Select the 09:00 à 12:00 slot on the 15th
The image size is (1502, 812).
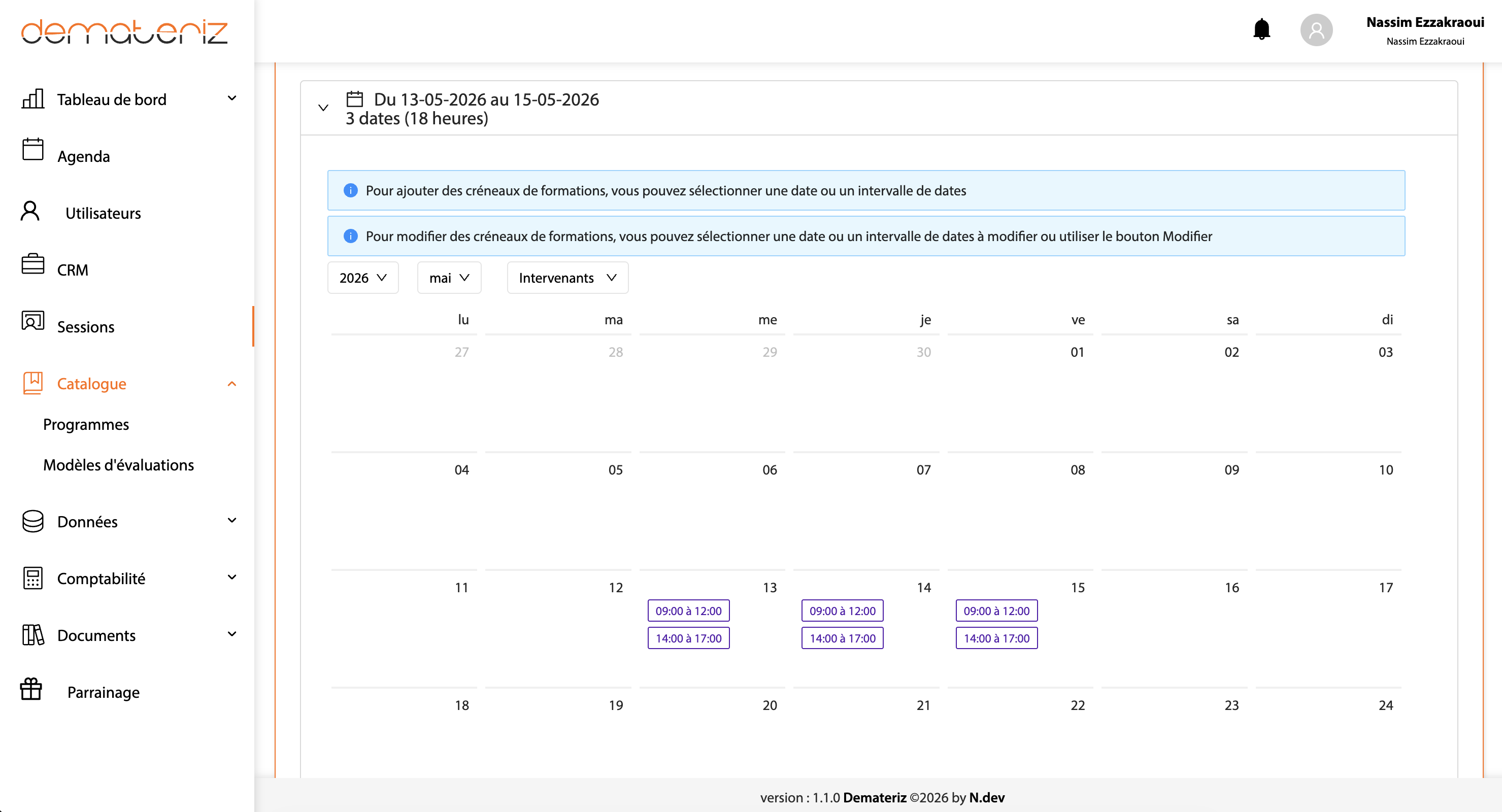tap(996, 611)
